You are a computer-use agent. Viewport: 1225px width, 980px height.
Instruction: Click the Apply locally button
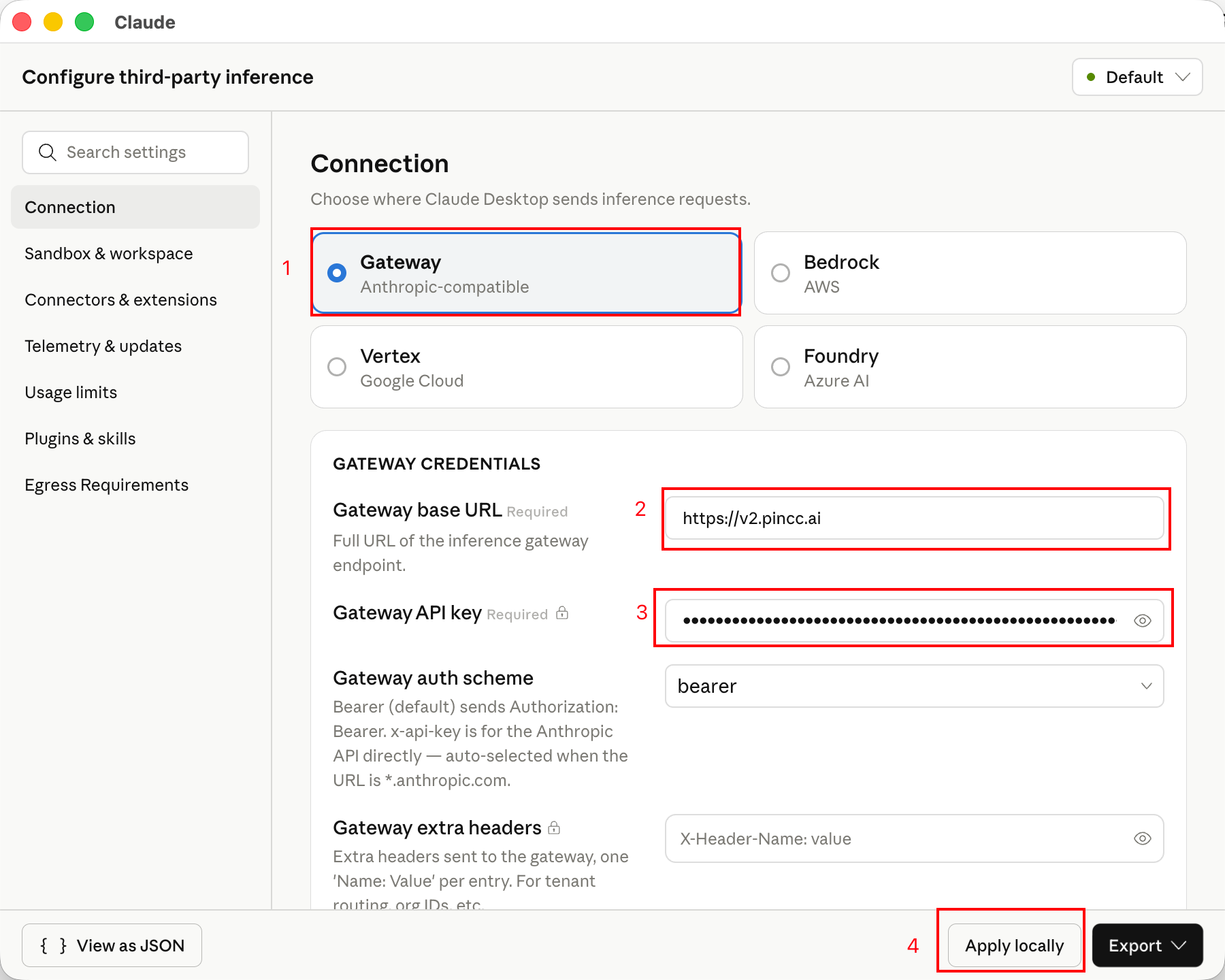1014,945
